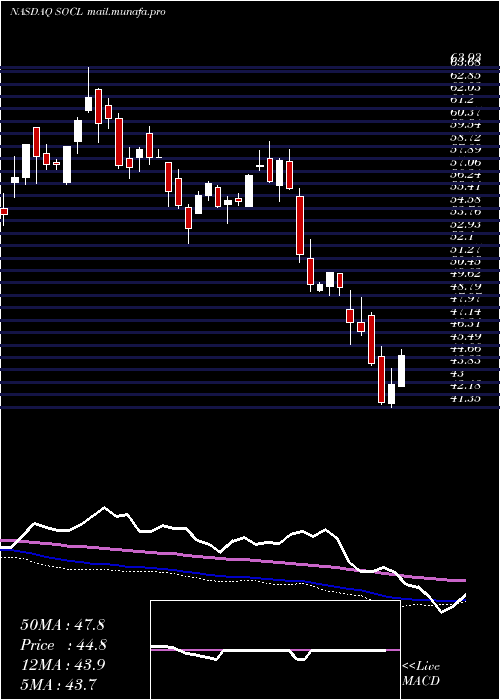Click the 45.49 price axis label
500x700 pixels.
pyautogui.click(x=465, y=336)
